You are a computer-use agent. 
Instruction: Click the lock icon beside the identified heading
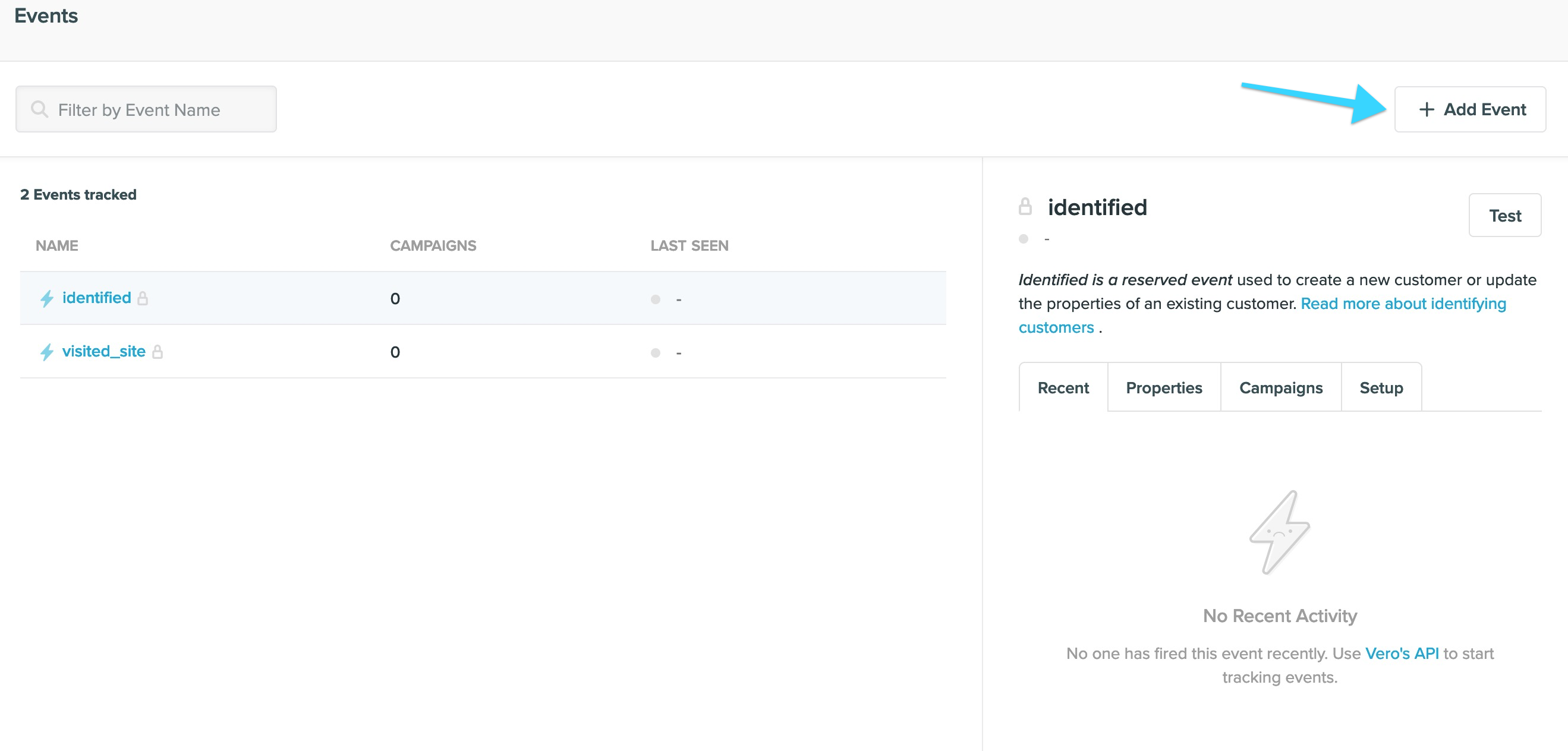(x=1026, y=207)
